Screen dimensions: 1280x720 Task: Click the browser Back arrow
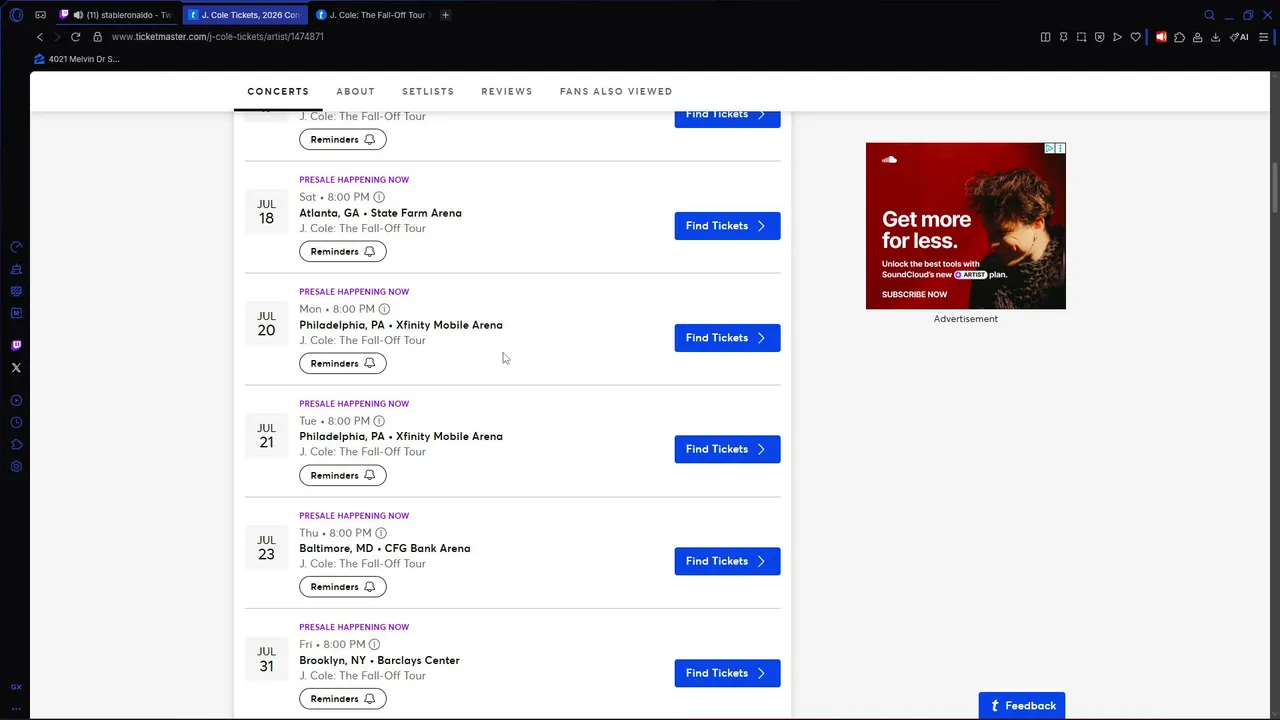tap(40, 37)
